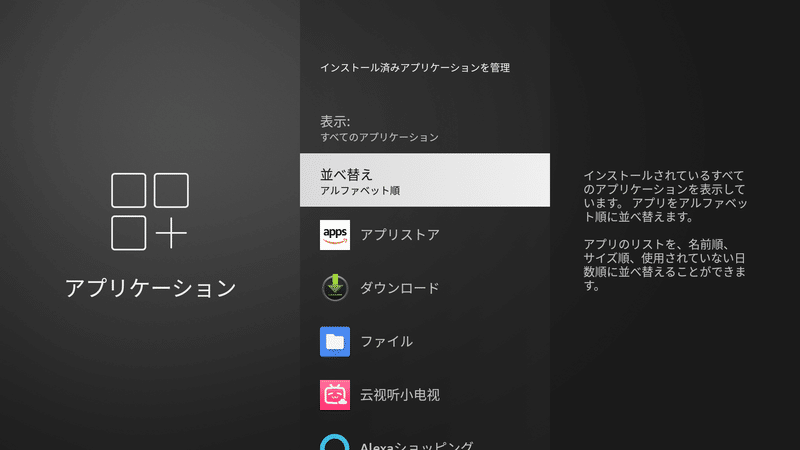Select the ファイル entry
The width and height of the screenshot is (800, 450).
click(424, 341)
